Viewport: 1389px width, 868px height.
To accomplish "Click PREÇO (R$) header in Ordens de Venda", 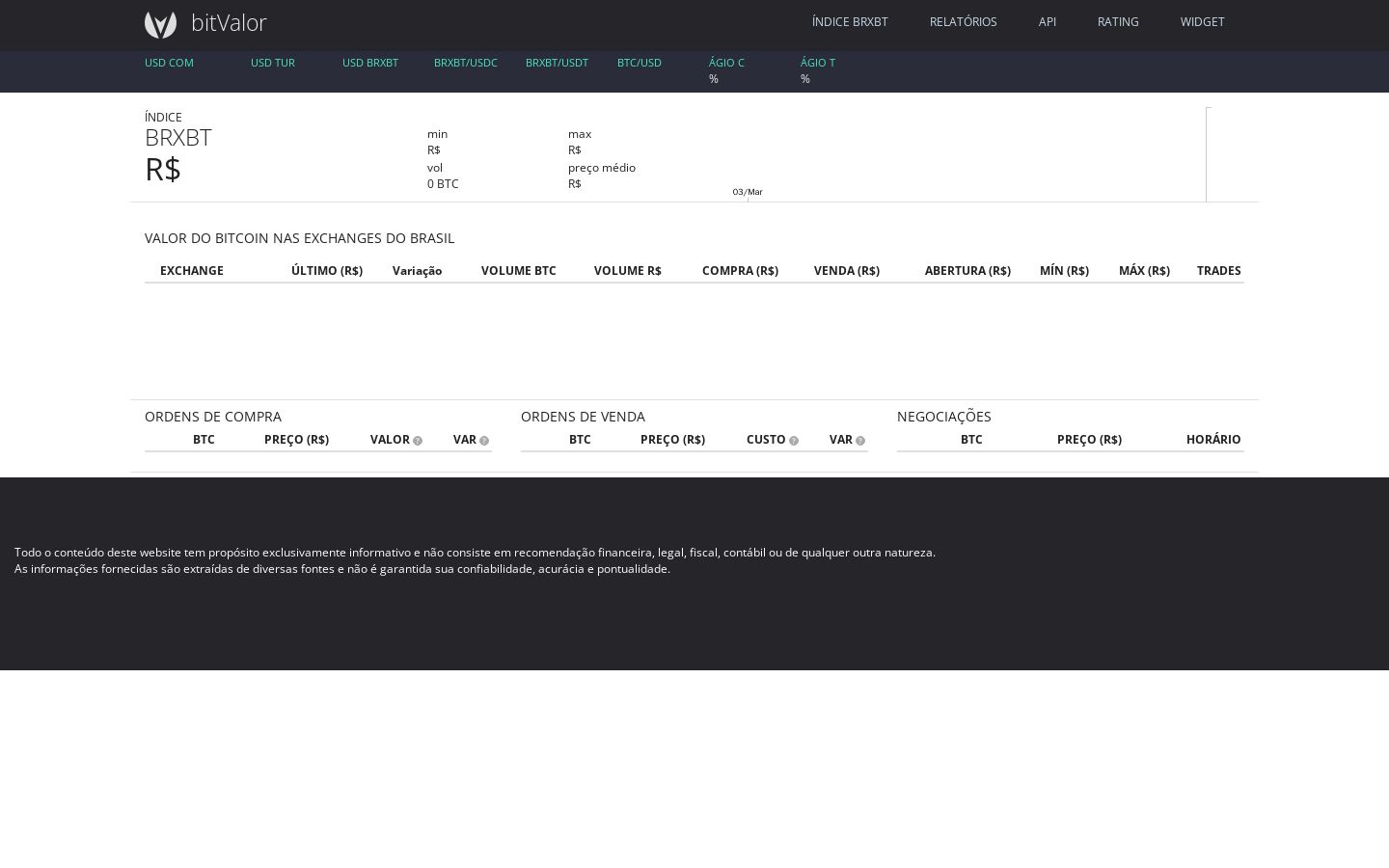I will tap(672, 440).
